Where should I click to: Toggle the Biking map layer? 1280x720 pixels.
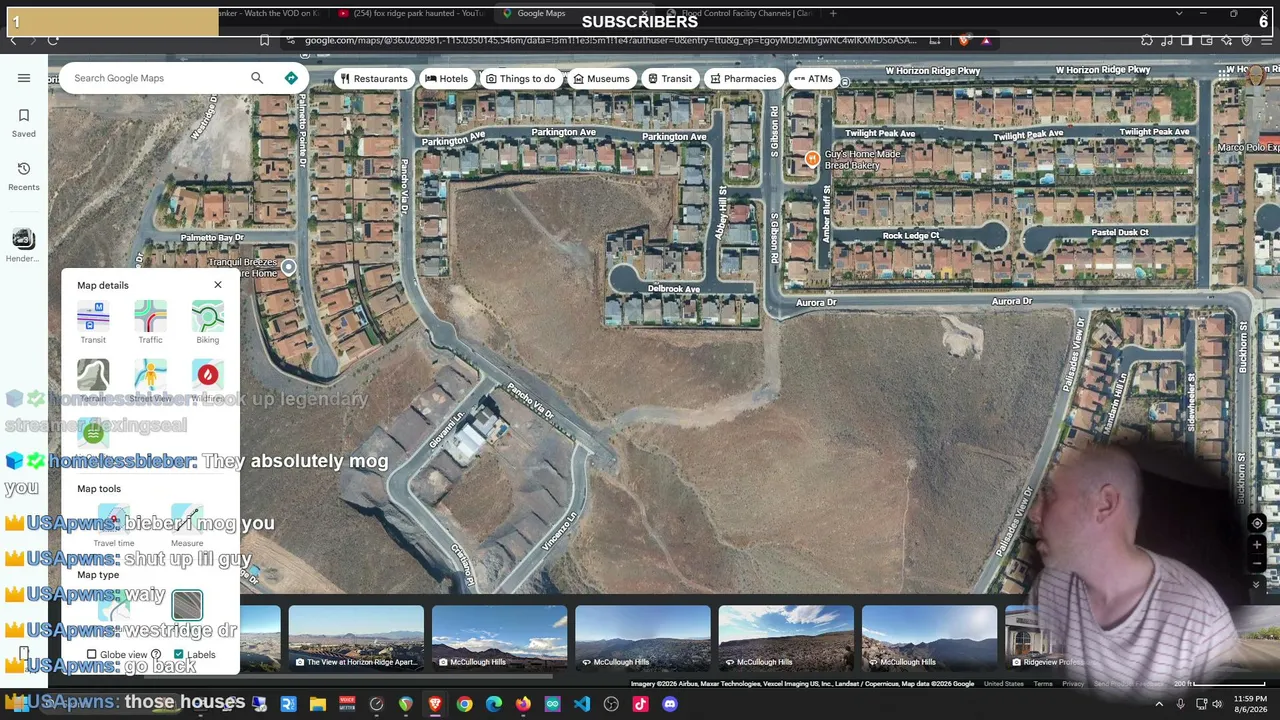tap(208, 323)
